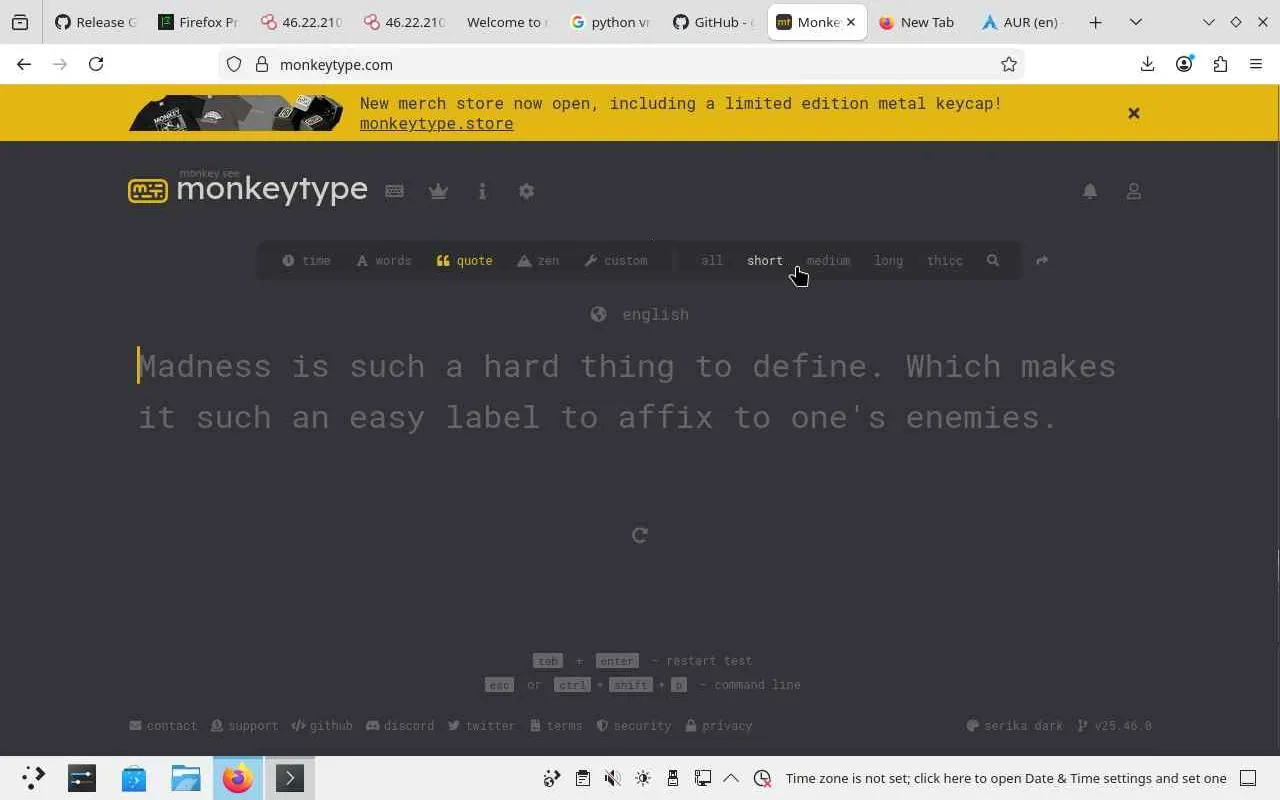The height and width of the screenshot is (800, 1280).
Task: Choose the 'medium' quote length
Action: point(828,260)
